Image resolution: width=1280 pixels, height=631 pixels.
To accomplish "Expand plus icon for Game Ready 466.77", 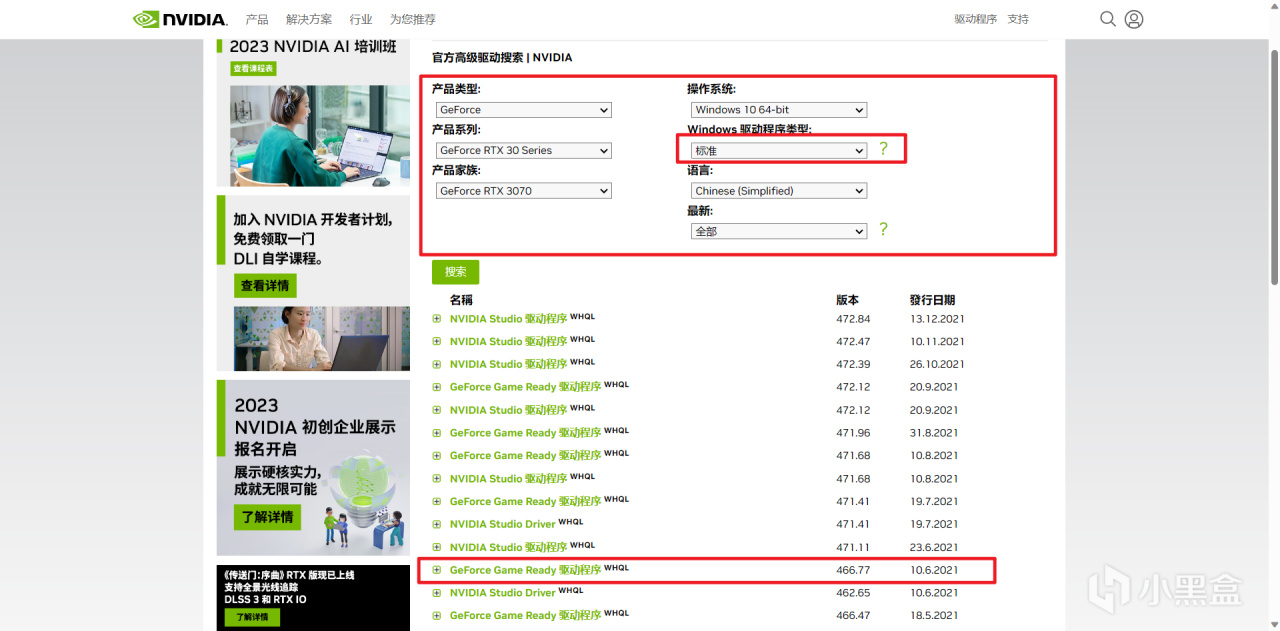I will point(437,570).
